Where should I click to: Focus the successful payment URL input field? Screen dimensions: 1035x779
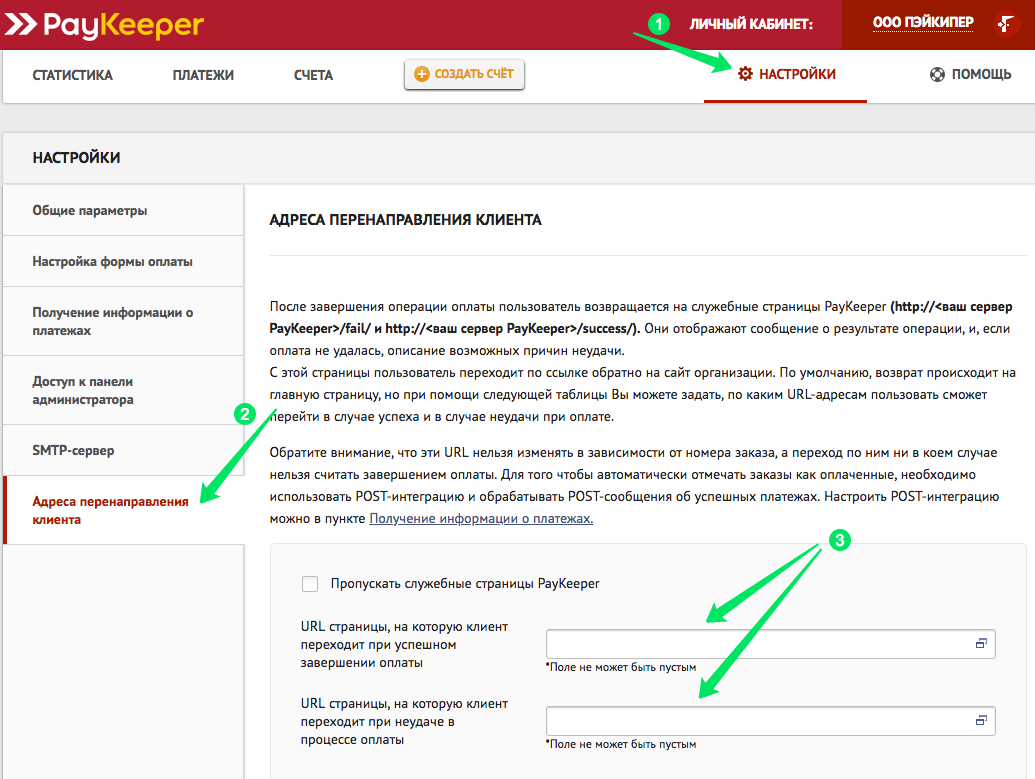click(758, 644)
